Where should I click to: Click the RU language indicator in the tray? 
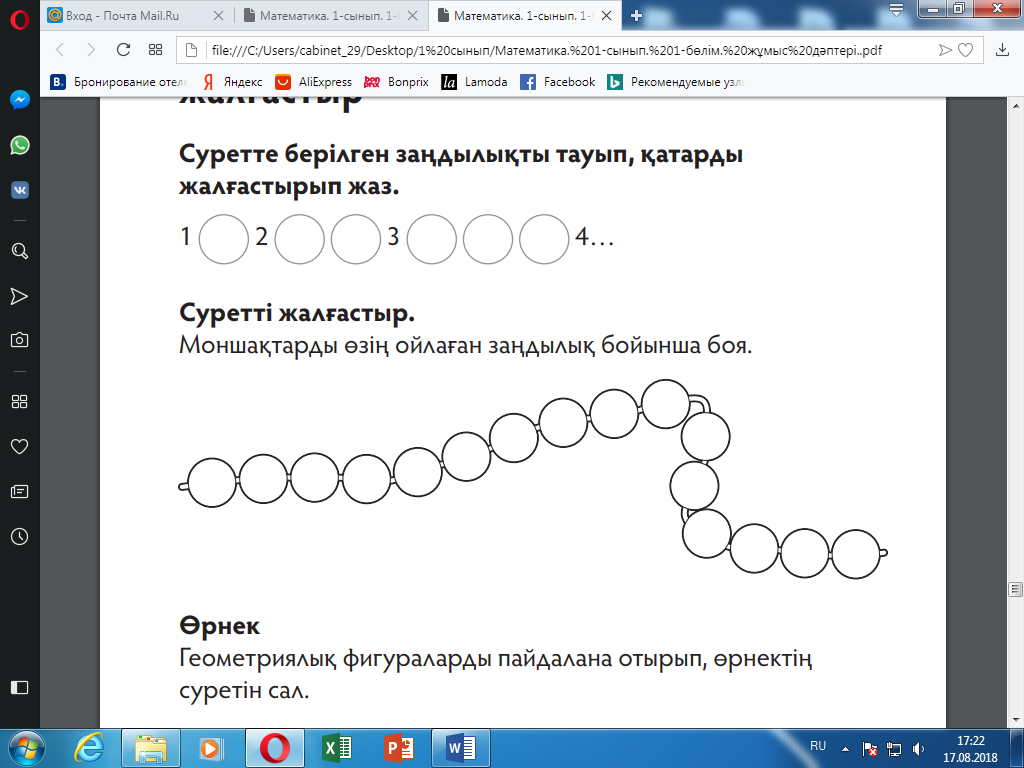click(818, 746)
